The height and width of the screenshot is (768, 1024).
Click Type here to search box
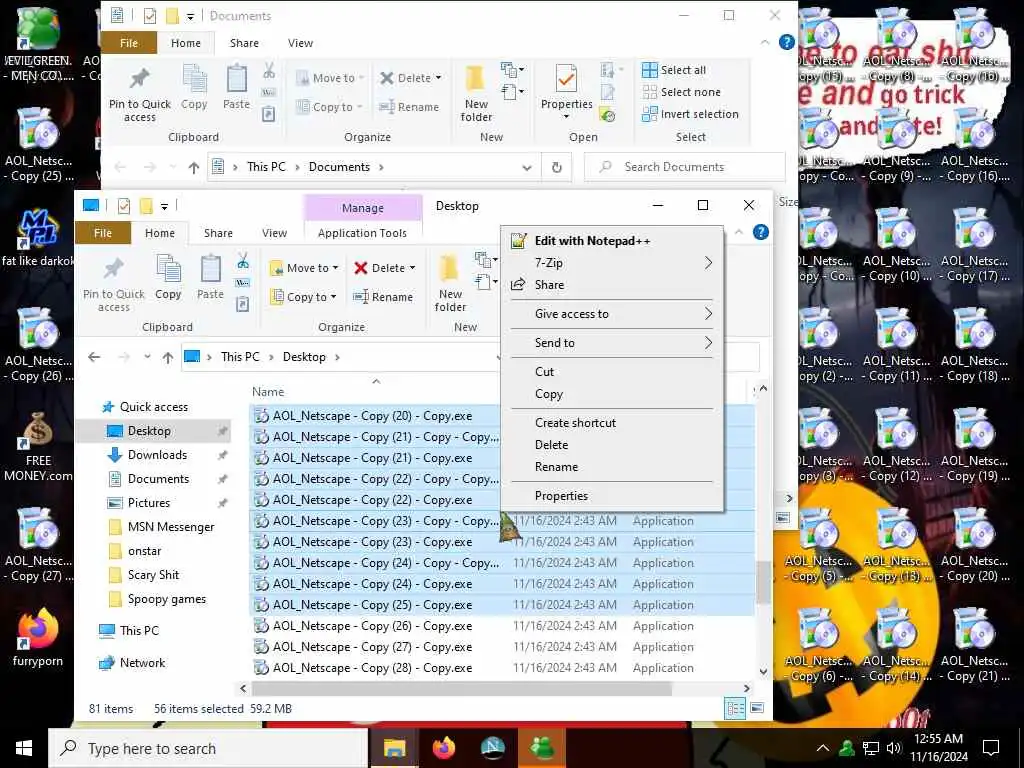point(208,748)
